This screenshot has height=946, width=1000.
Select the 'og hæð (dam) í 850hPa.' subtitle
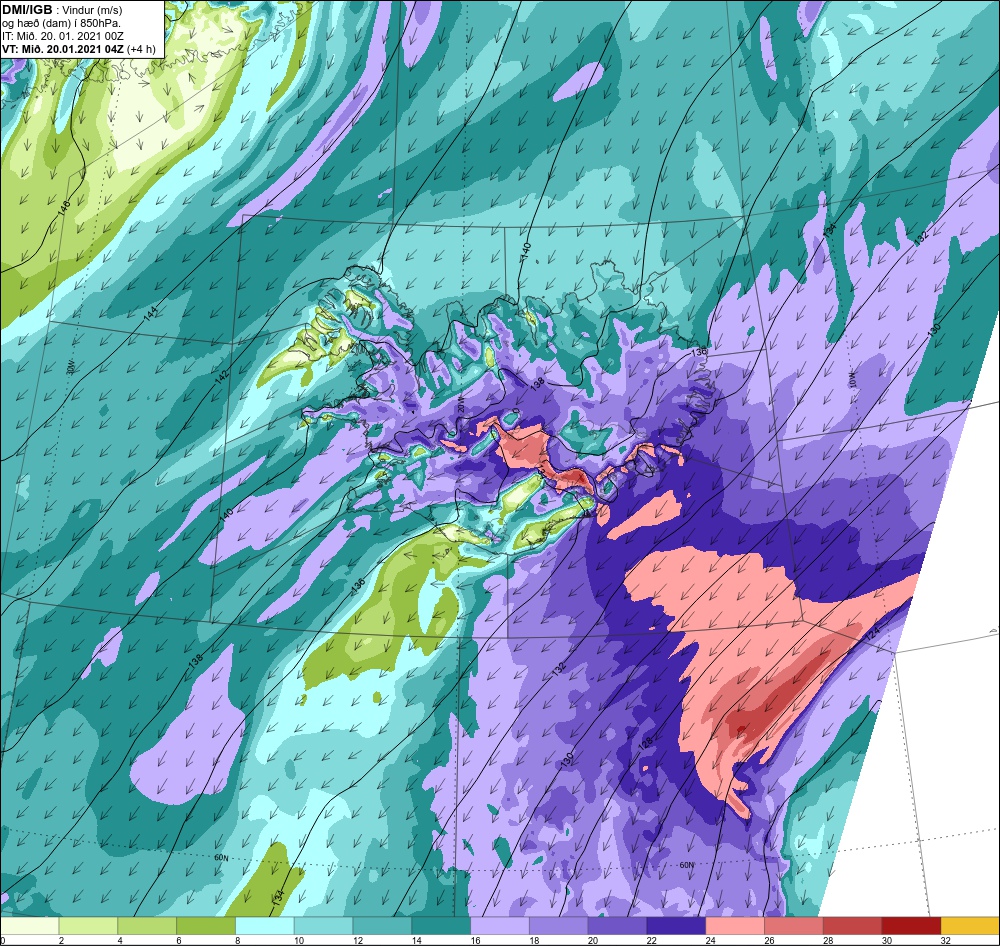coord(61,24)
